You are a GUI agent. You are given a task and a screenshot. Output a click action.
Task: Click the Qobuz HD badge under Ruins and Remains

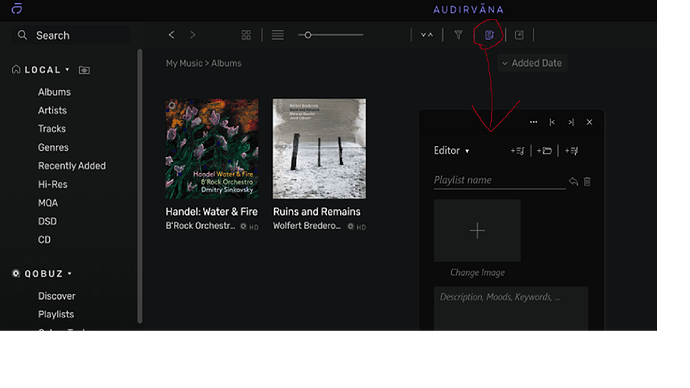click(x=356, y=227)
